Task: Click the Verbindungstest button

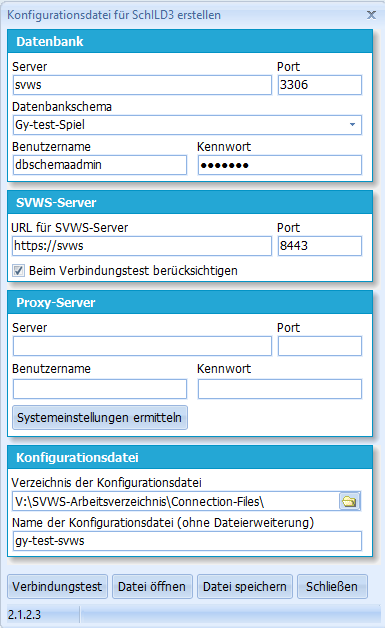Action: 57,586
